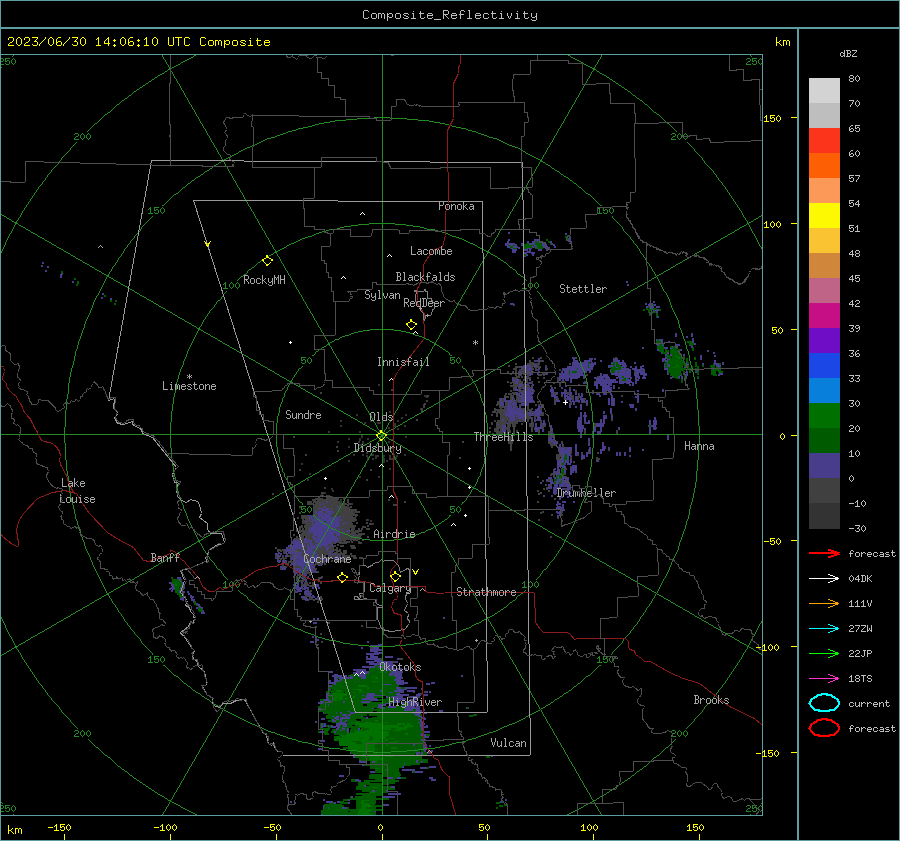900x841 pixels.
Task: Click the yellow radar marker near RockyMH
Action: pos(267,261)
